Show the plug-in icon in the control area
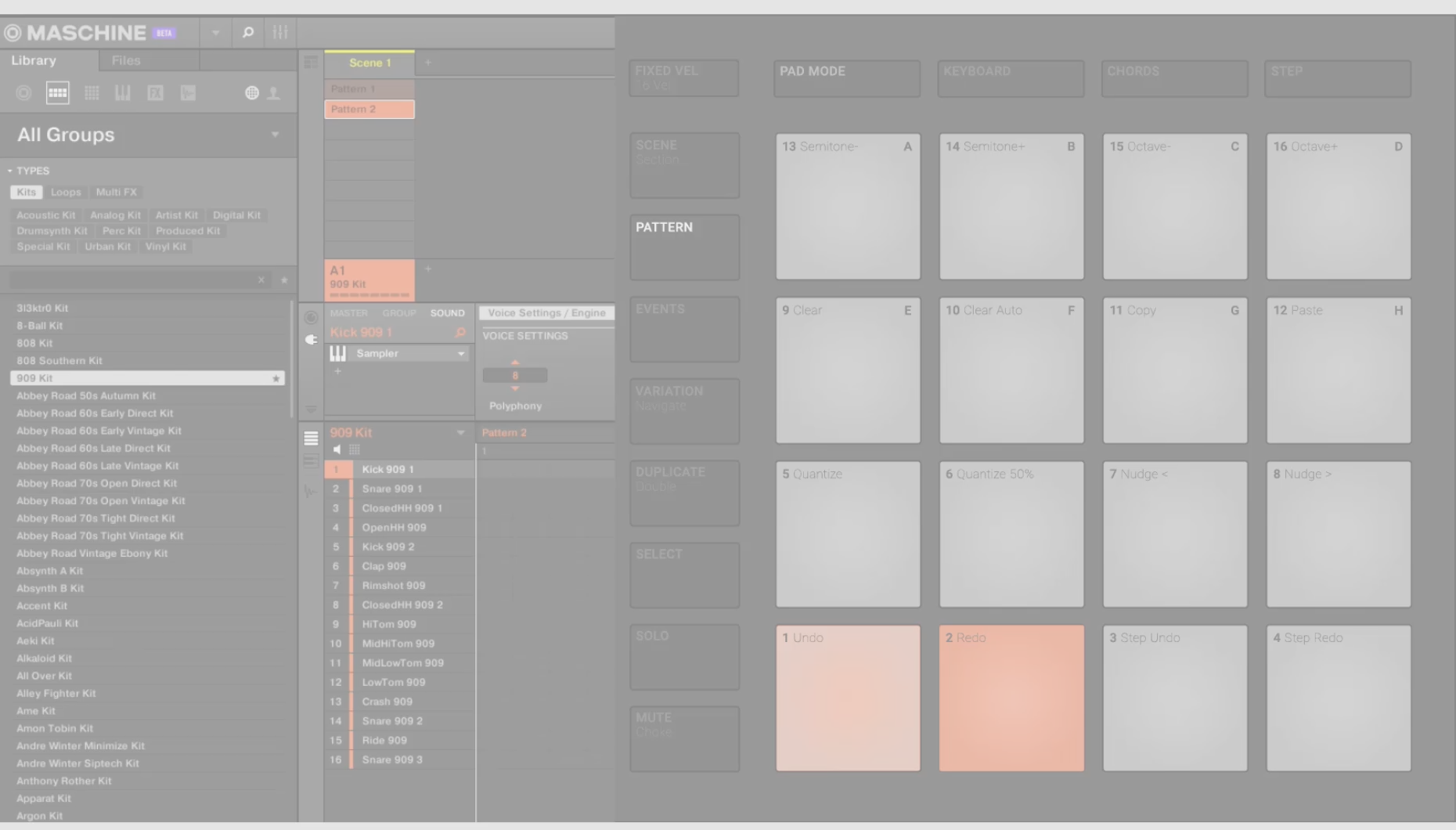The image size is (1456, 830). pos(311,340)
